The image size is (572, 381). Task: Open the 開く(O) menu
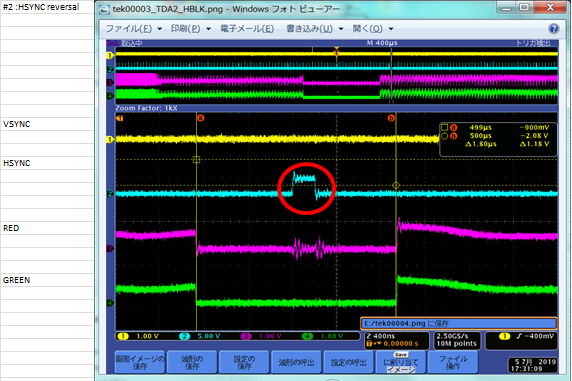[368, 28]
